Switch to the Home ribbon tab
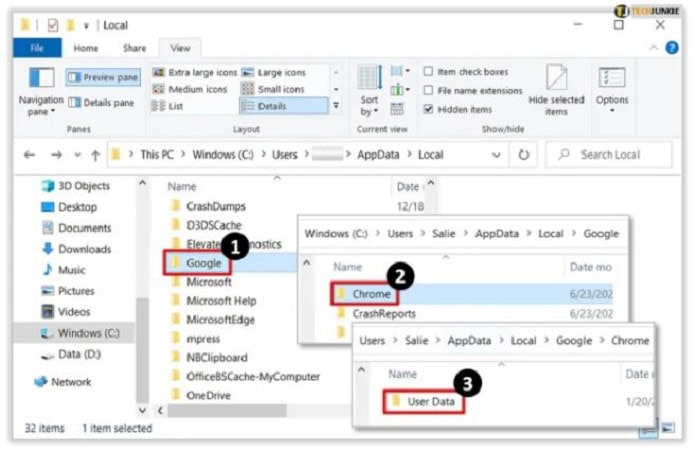The width and height of the screenshot is (700, 454). click(86, 48)
